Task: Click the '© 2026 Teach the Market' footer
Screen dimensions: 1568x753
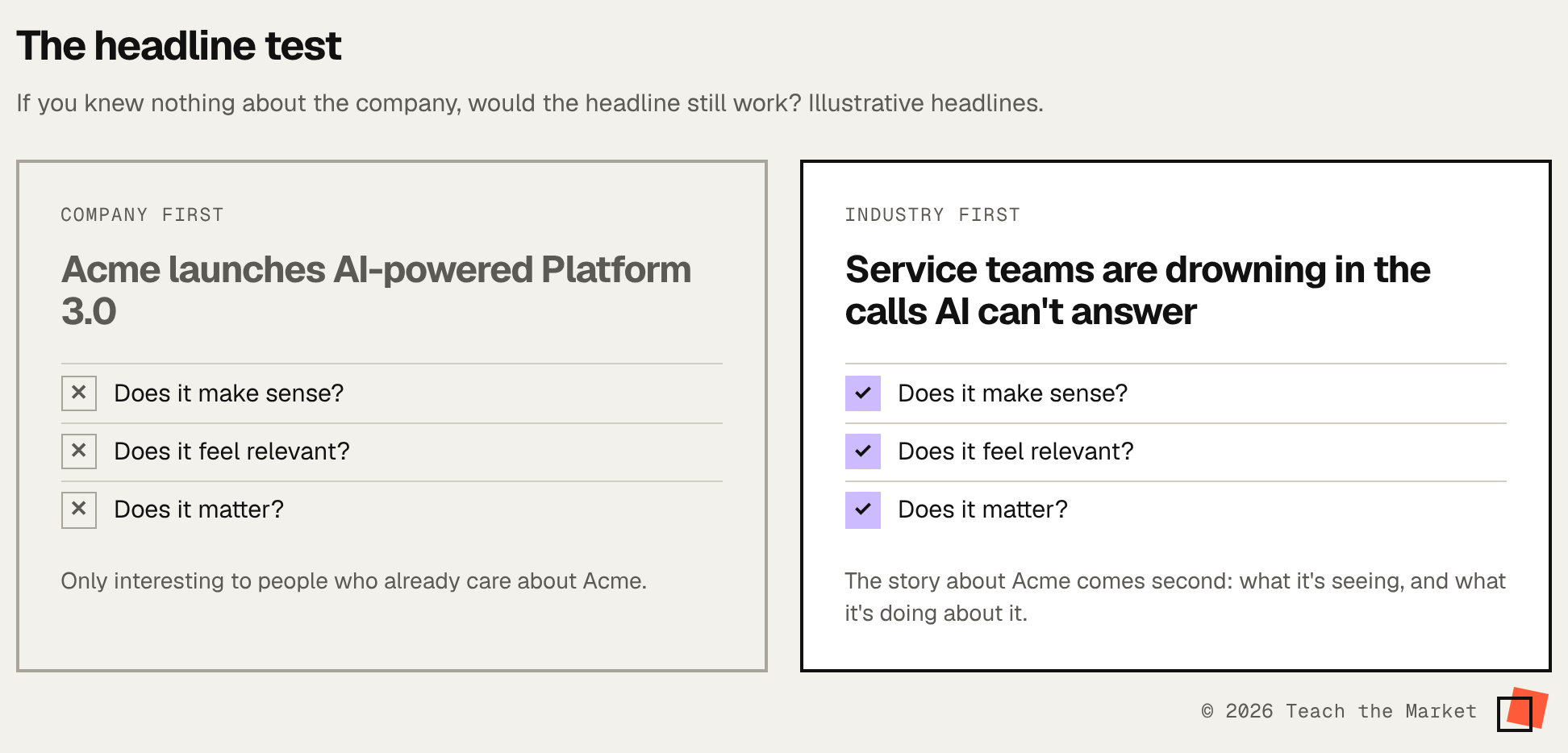Action: click(x=1339, y=711)
